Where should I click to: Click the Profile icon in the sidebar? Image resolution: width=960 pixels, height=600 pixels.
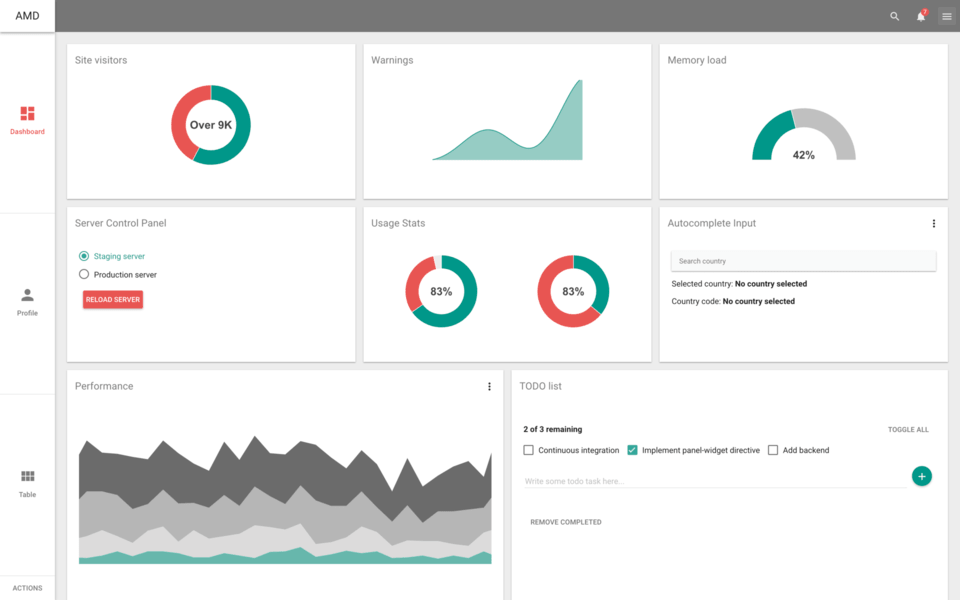click(x=27, y=294)
